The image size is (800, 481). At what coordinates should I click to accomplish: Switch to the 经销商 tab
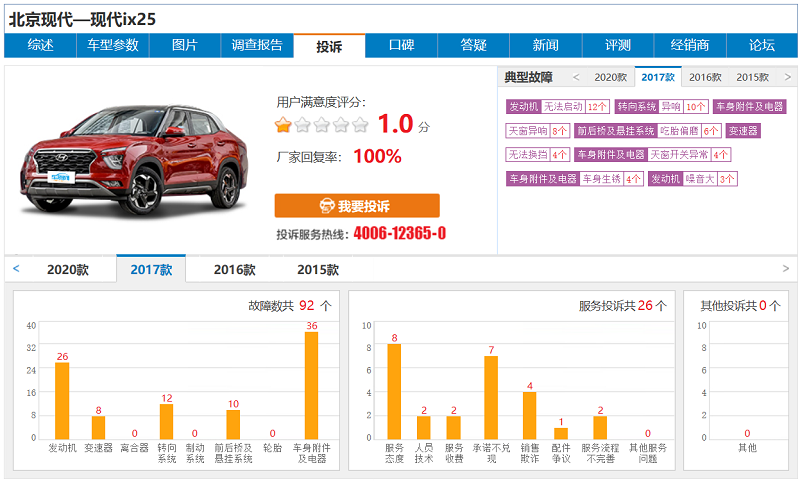tap(690, 45)
